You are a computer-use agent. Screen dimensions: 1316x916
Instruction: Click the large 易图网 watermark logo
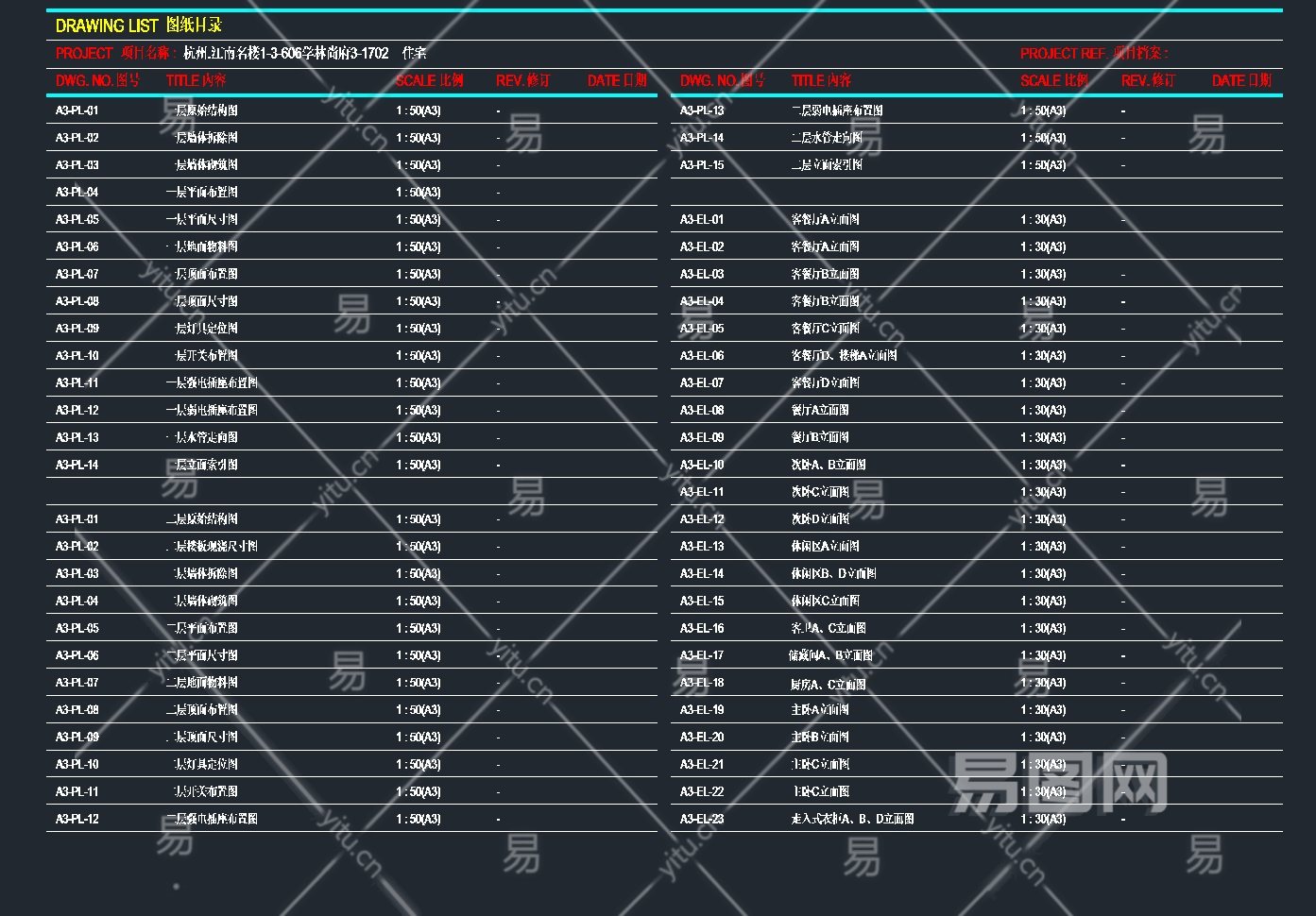coord(1059,782)
